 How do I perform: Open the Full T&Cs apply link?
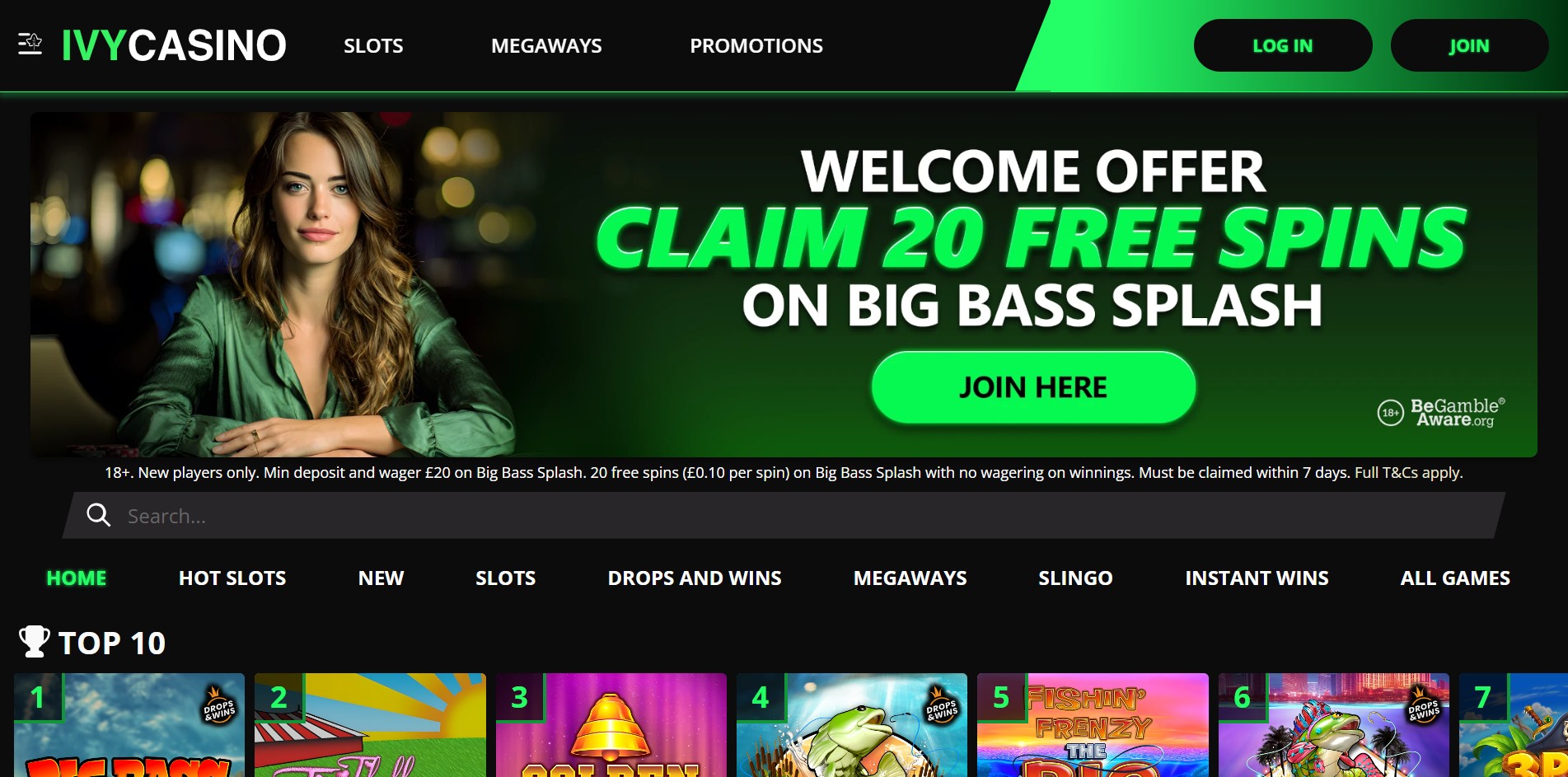click(x=1409, y=473)
